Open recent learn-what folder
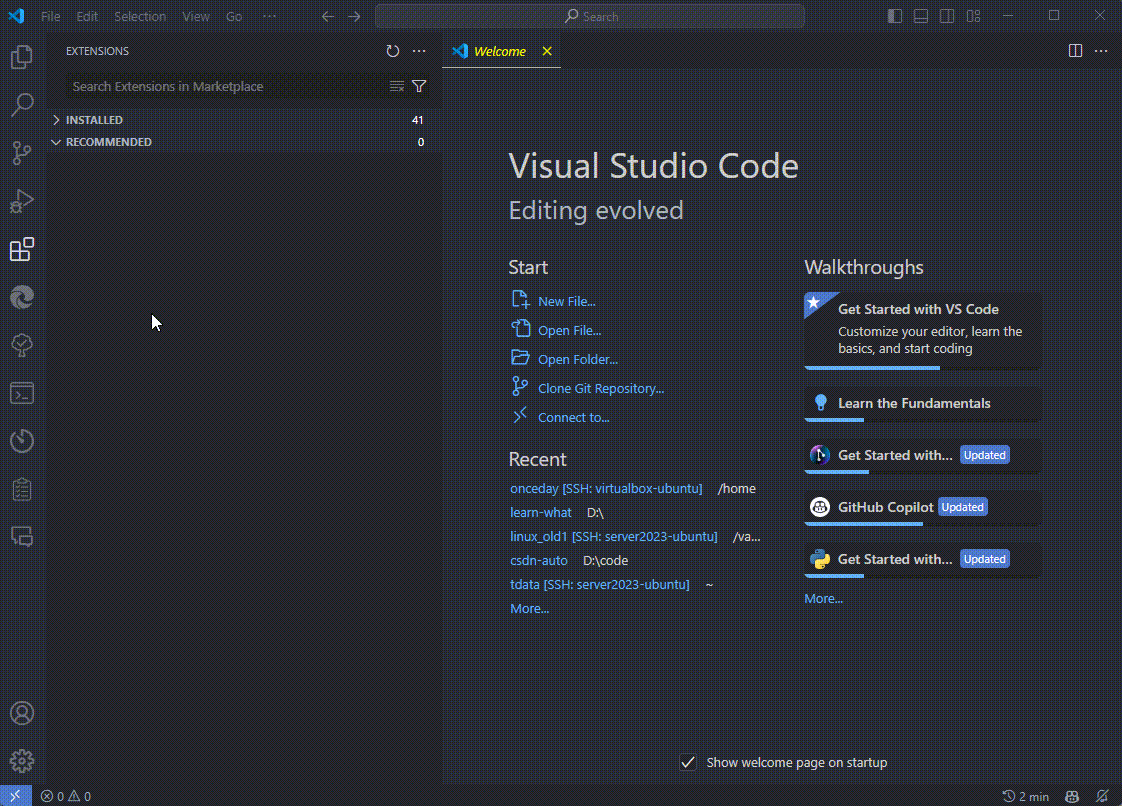The width and height of the screenshot is (1122, 806). coord(541,513)
